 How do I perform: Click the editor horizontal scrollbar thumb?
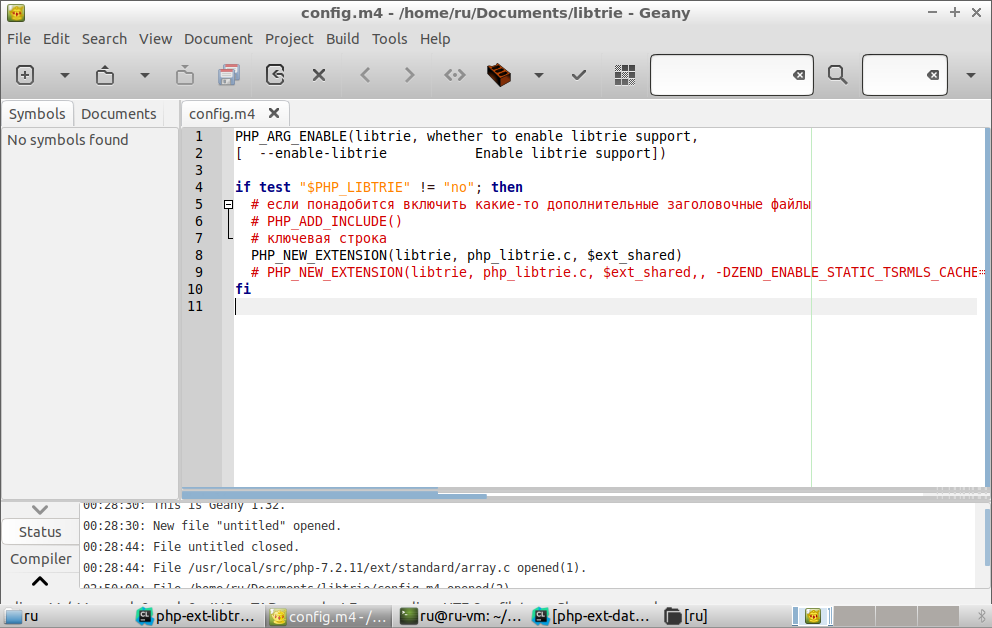334,493
